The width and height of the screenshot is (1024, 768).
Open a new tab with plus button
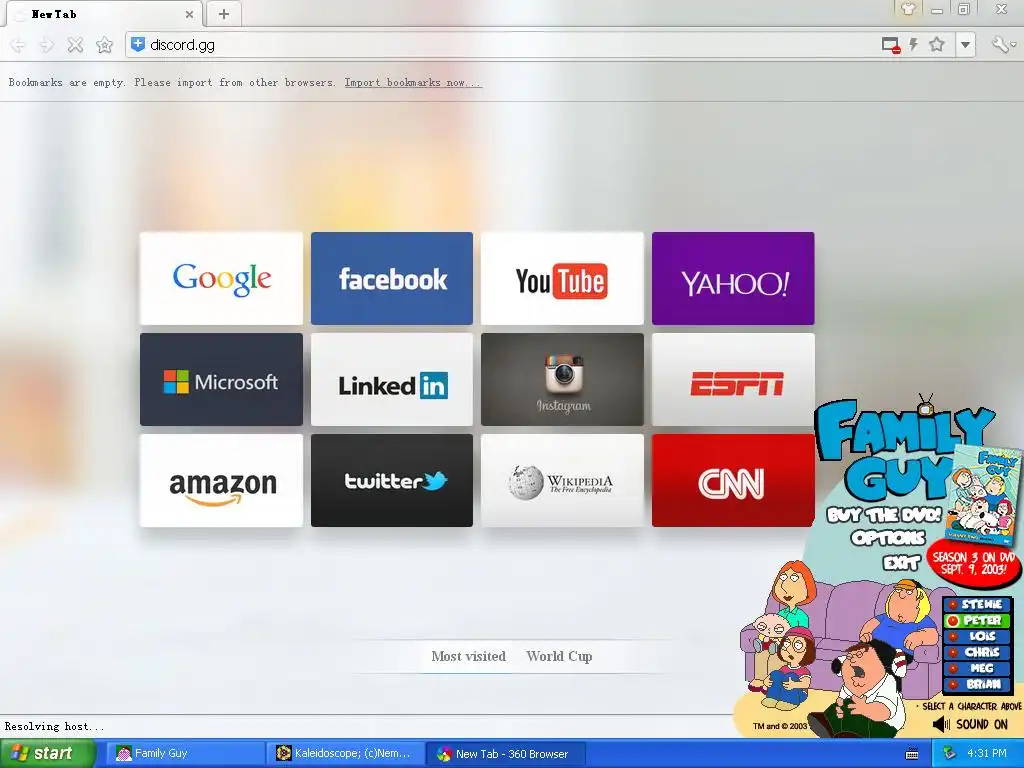(224, 14)
